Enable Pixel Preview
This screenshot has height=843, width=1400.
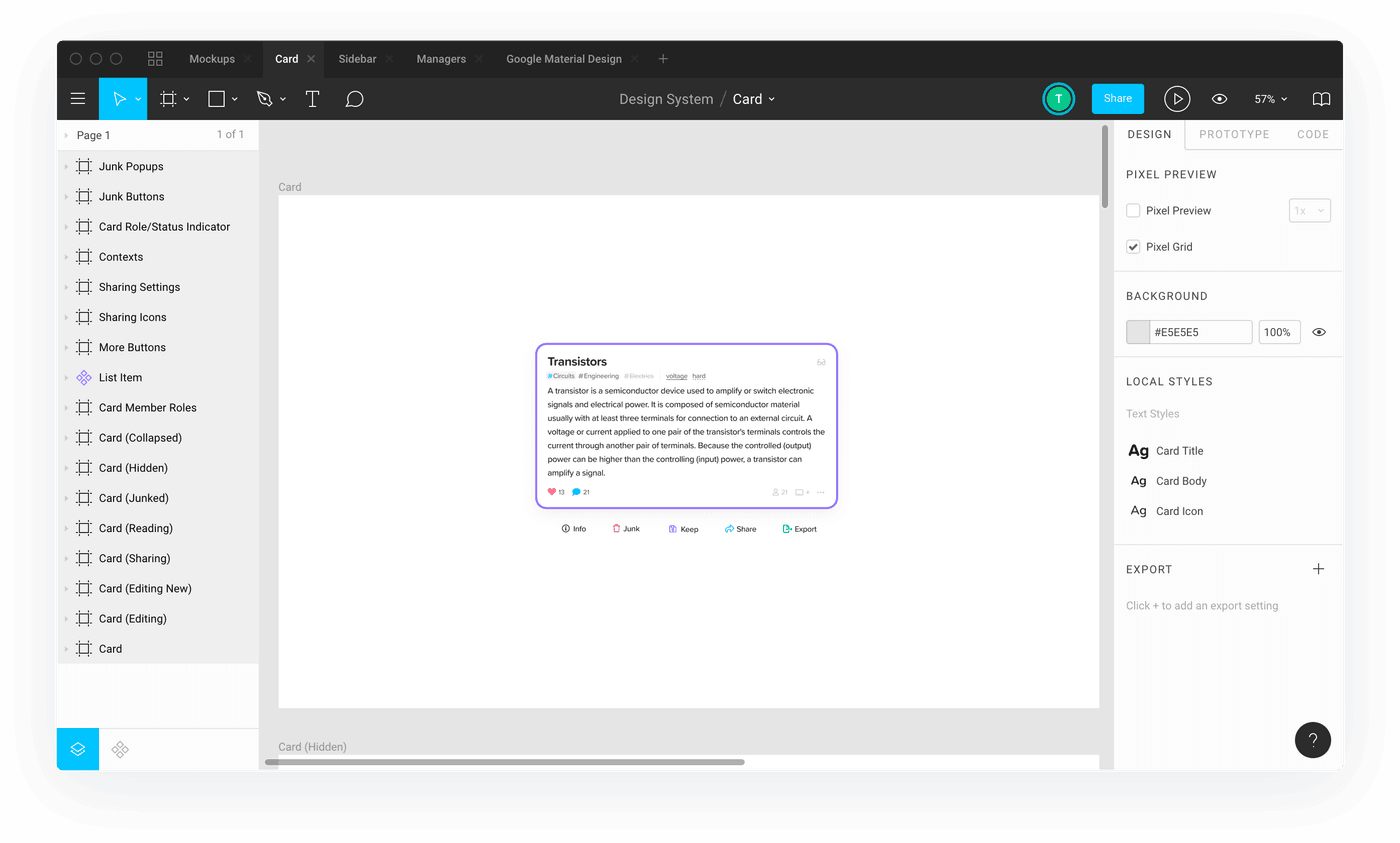pyautogui.click(x=1133, y=210)
